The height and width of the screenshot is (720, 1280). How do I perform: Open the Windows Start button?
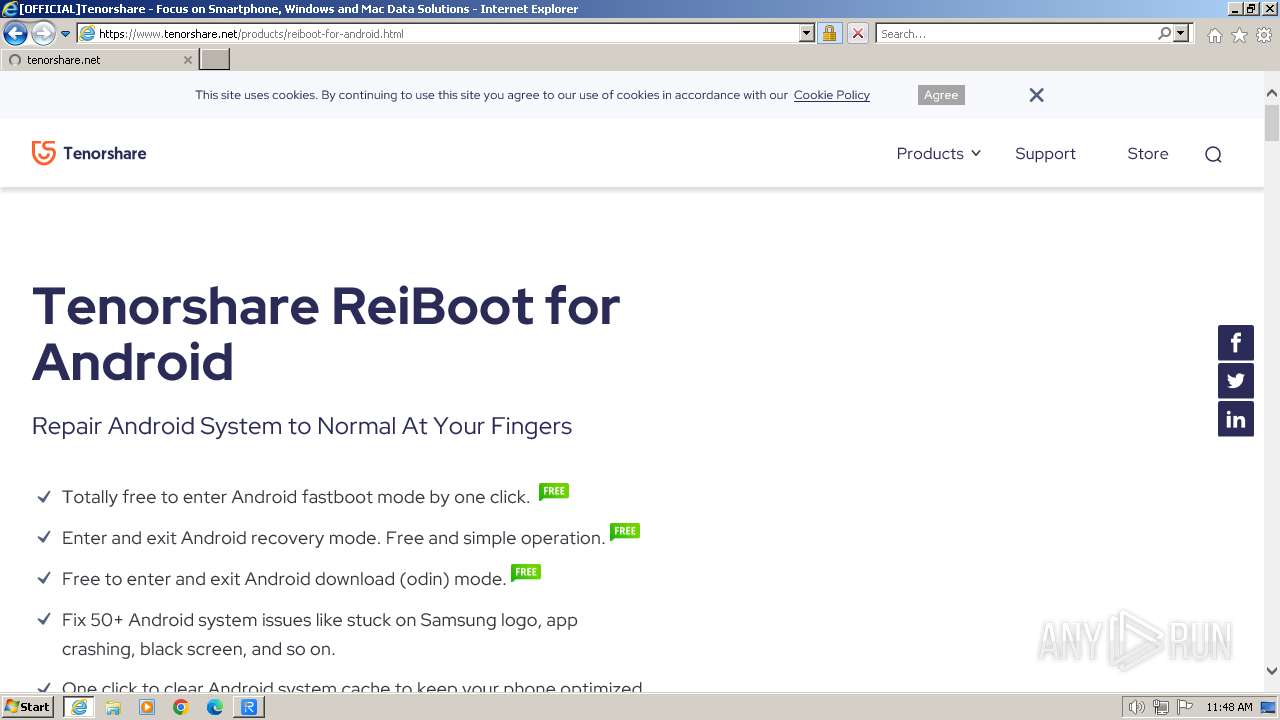point(28,707)
